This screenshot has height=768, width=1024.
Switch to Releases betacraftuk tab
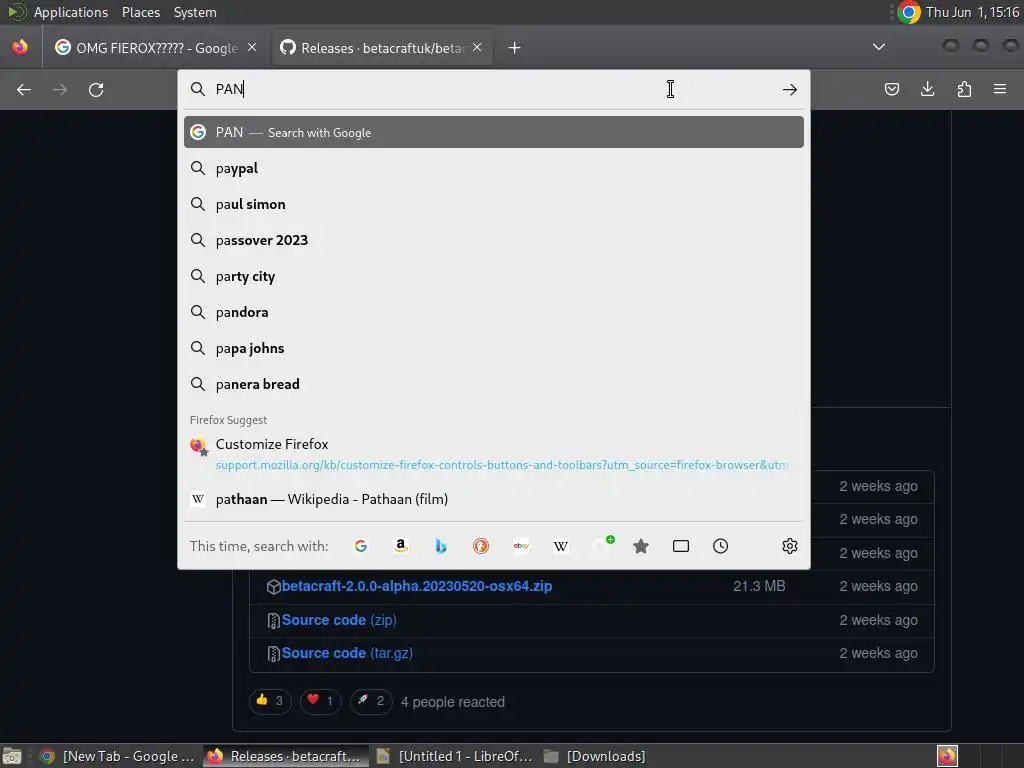pyautogui.click(x=382, y=48)
